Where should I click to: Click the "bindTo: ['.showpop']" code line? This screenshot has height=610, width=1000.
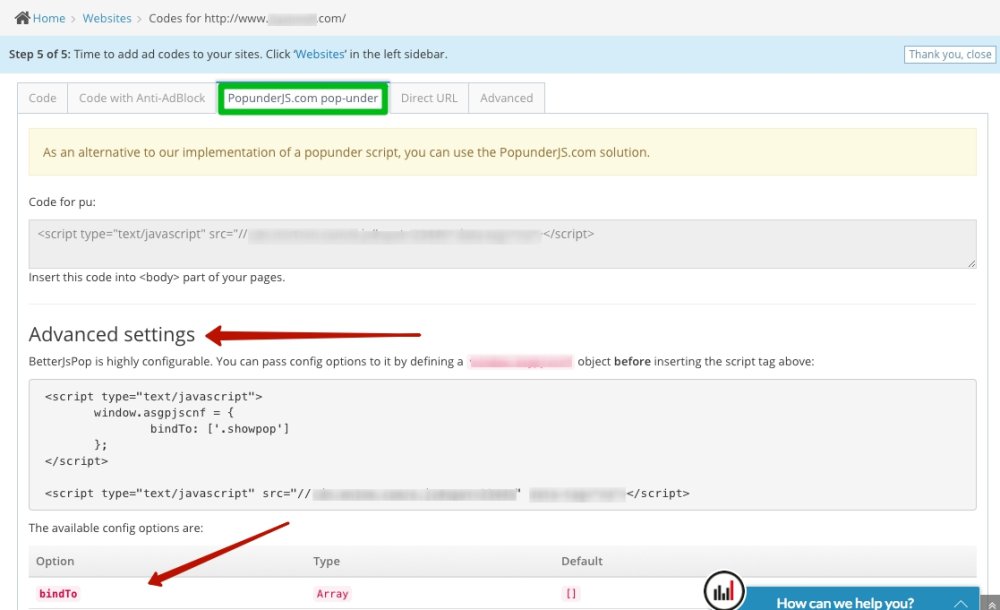point(219,429)
